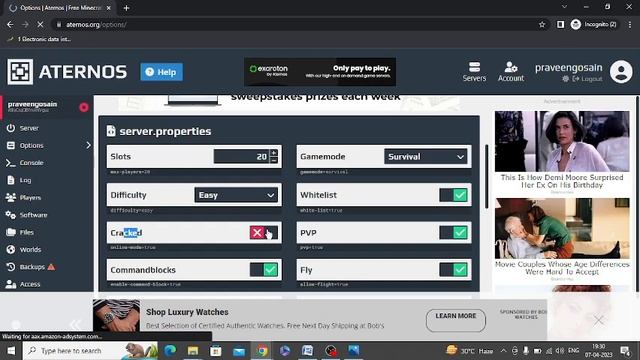
Task: Open Worlds page in sidebar
Action: click(30, 249)
